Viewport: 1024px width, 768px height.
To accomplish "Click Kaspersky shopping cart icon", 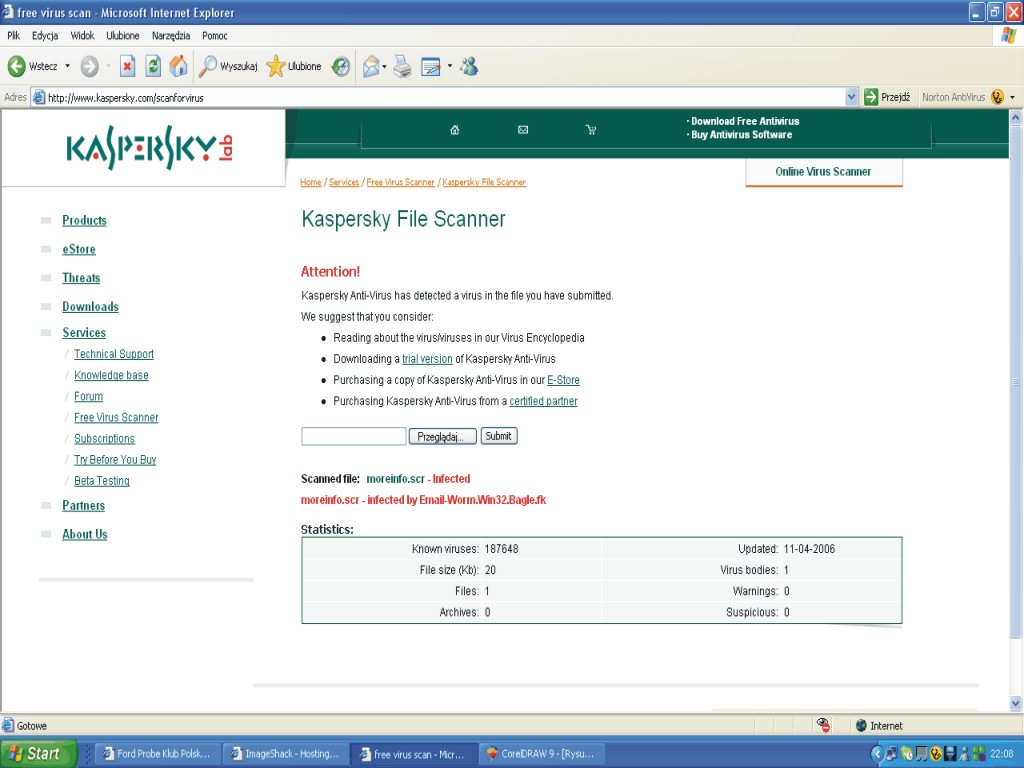I will (x=591, y=130).
